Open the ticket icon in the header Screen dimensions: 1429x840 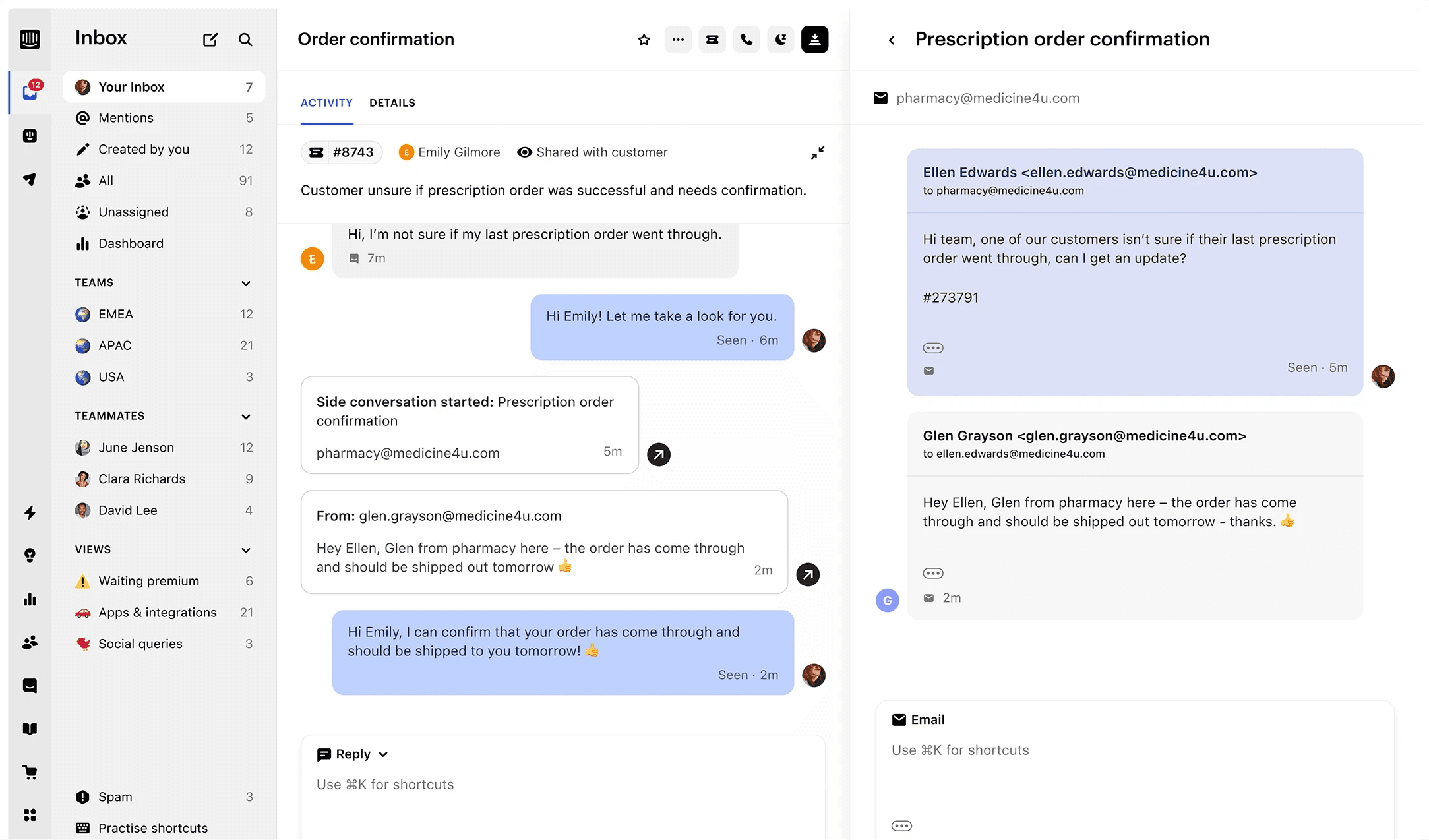pyautogui.click(x=712, y=40)
